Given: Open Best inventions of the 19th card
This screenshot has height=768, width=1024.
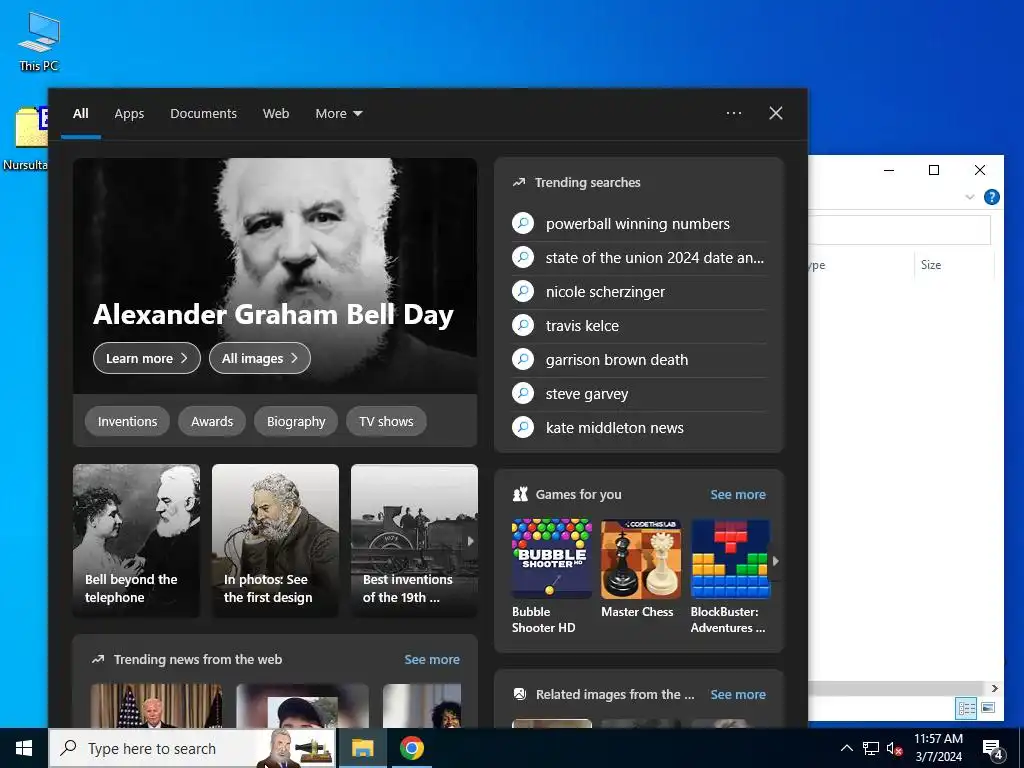Looking at the screenshot, I should [x=414, y=540].
